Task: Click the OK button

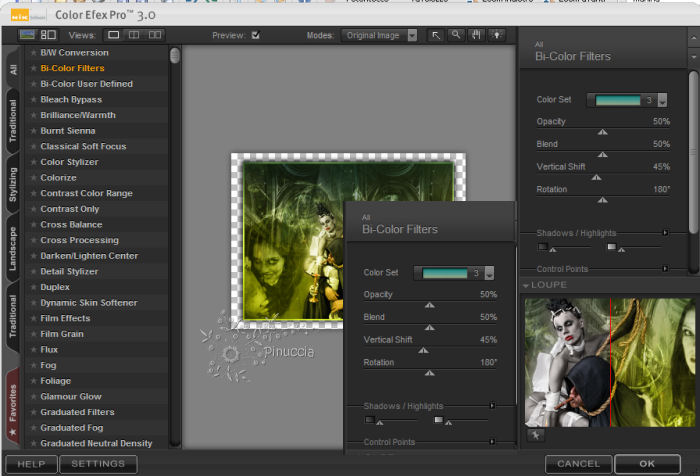Action: pyautogui.click(x=647, y=464)
